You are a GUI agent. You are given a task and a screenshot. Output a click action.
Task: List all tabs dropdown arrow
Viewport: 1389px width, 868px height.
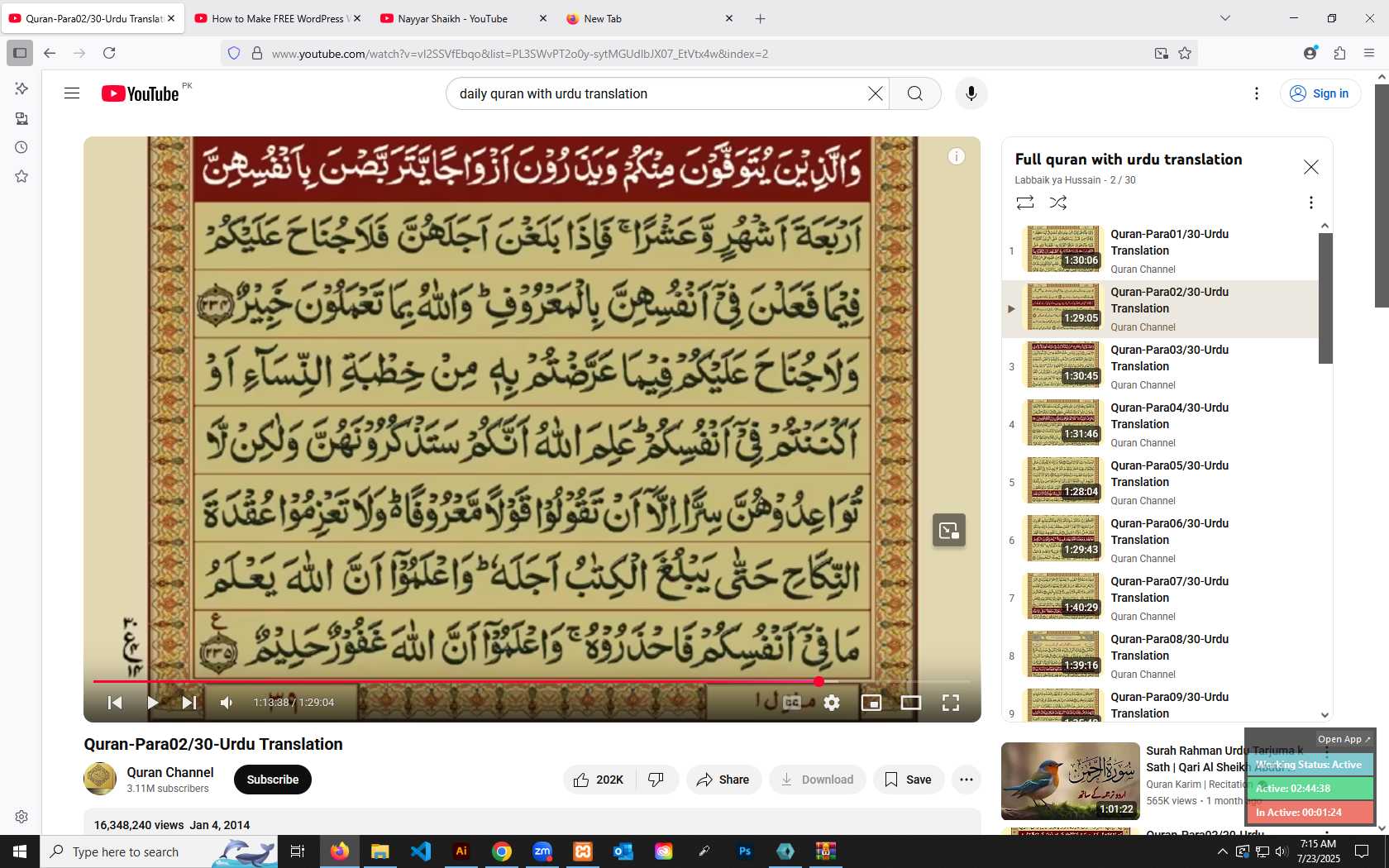click(1225, 18)
